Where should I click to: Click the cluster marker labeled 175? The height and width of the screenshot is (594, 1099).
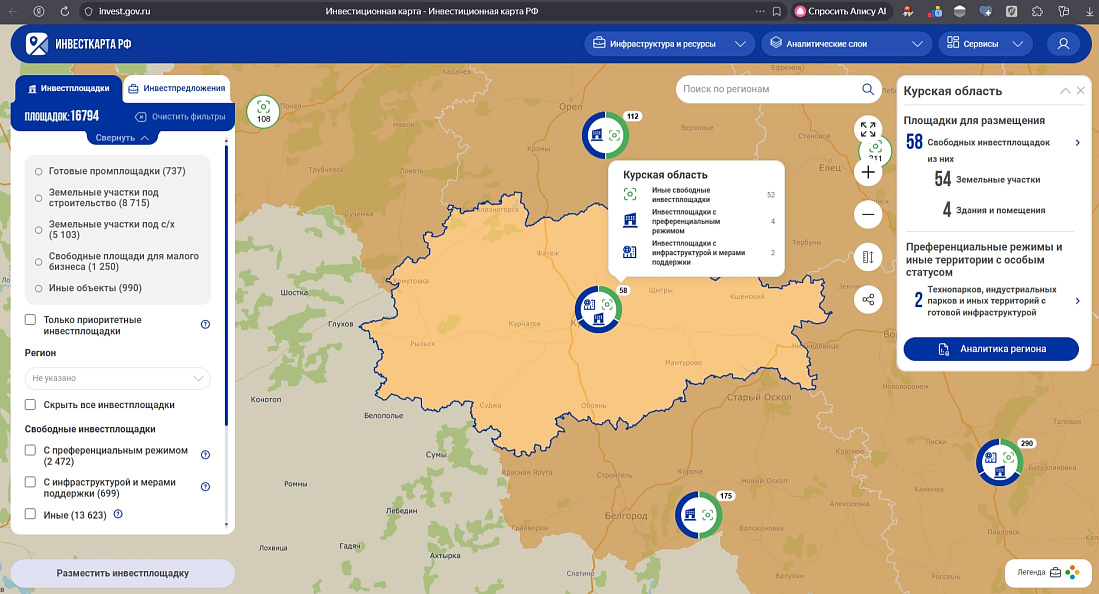699,515
